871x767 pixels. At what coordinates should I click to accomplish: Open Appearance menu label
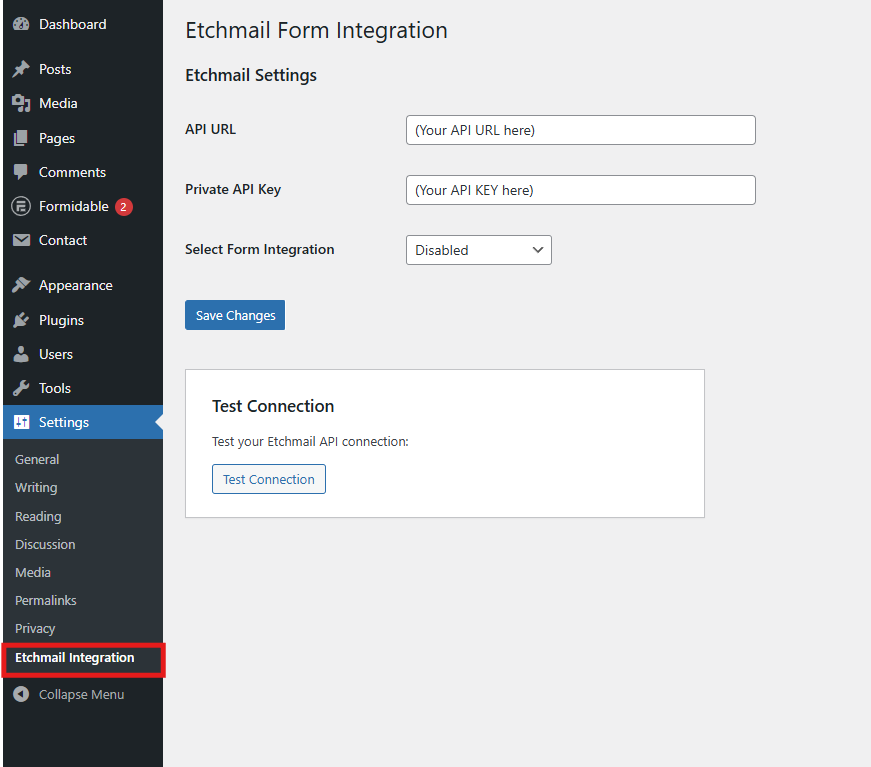coord(76,285)
